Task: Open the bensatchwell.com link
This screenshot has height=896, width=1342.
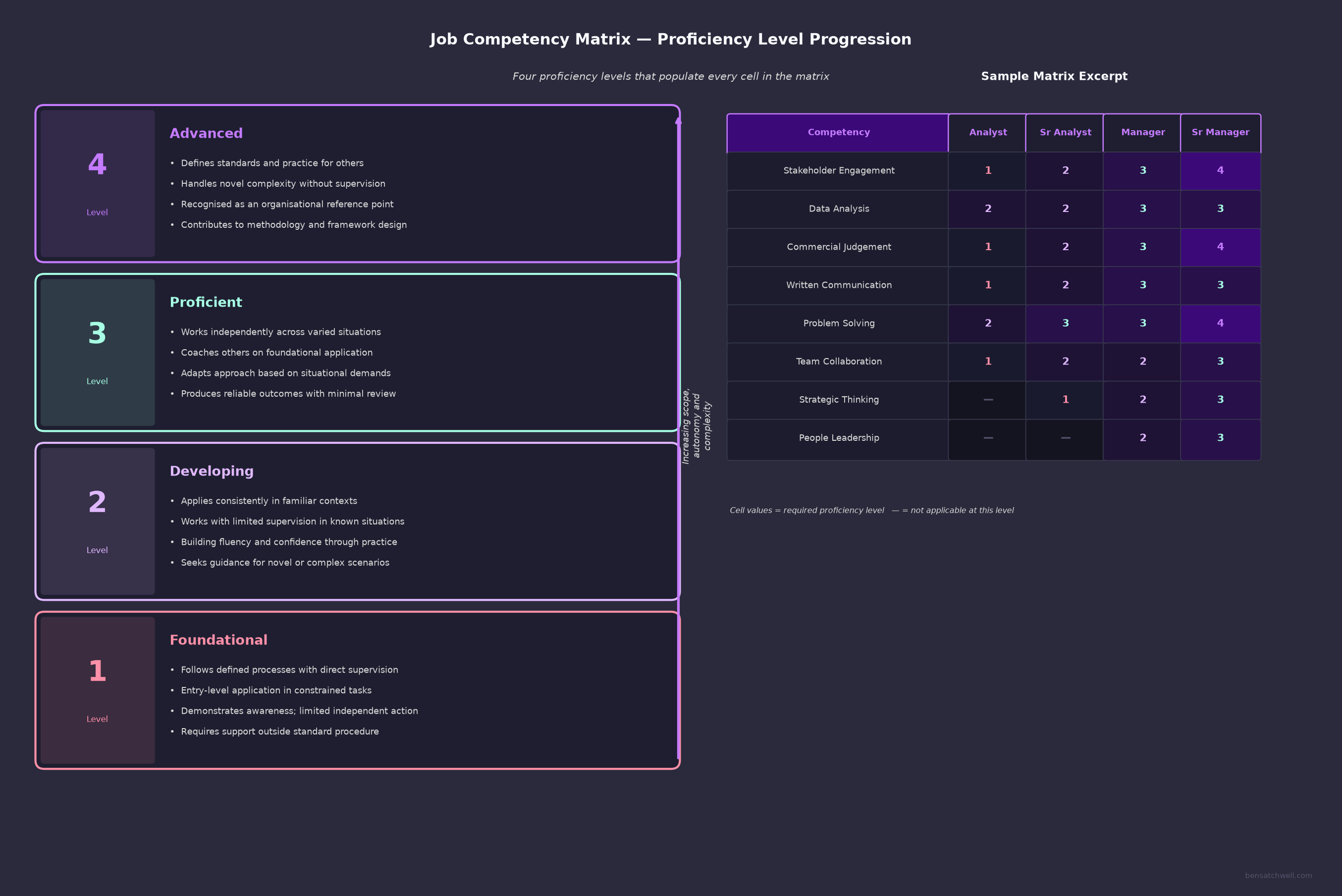Action: pyautogui.click(x=1279, y=875)
